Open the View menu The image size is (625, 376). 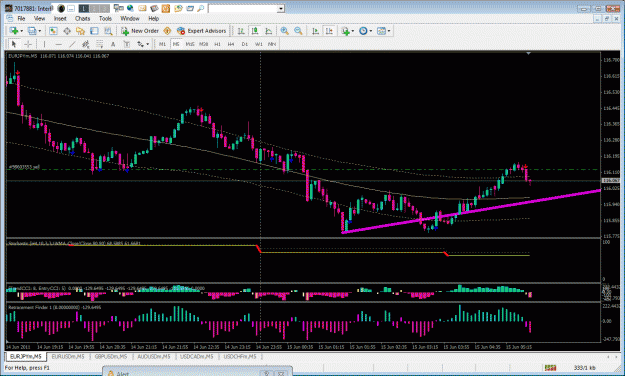click(x=39, y=18)
